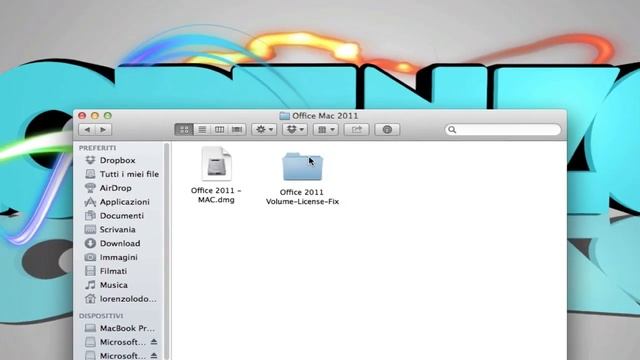Screen dimensions: 640x360
Task: Click the Documenti sidebar icon
Action: coord(90,216)
